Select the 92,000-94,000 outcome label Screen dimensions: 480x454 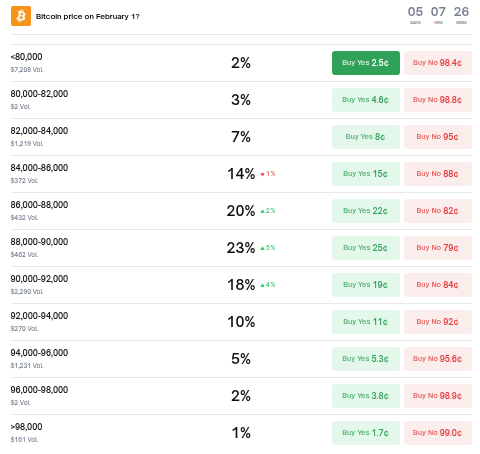pos(39,316)
